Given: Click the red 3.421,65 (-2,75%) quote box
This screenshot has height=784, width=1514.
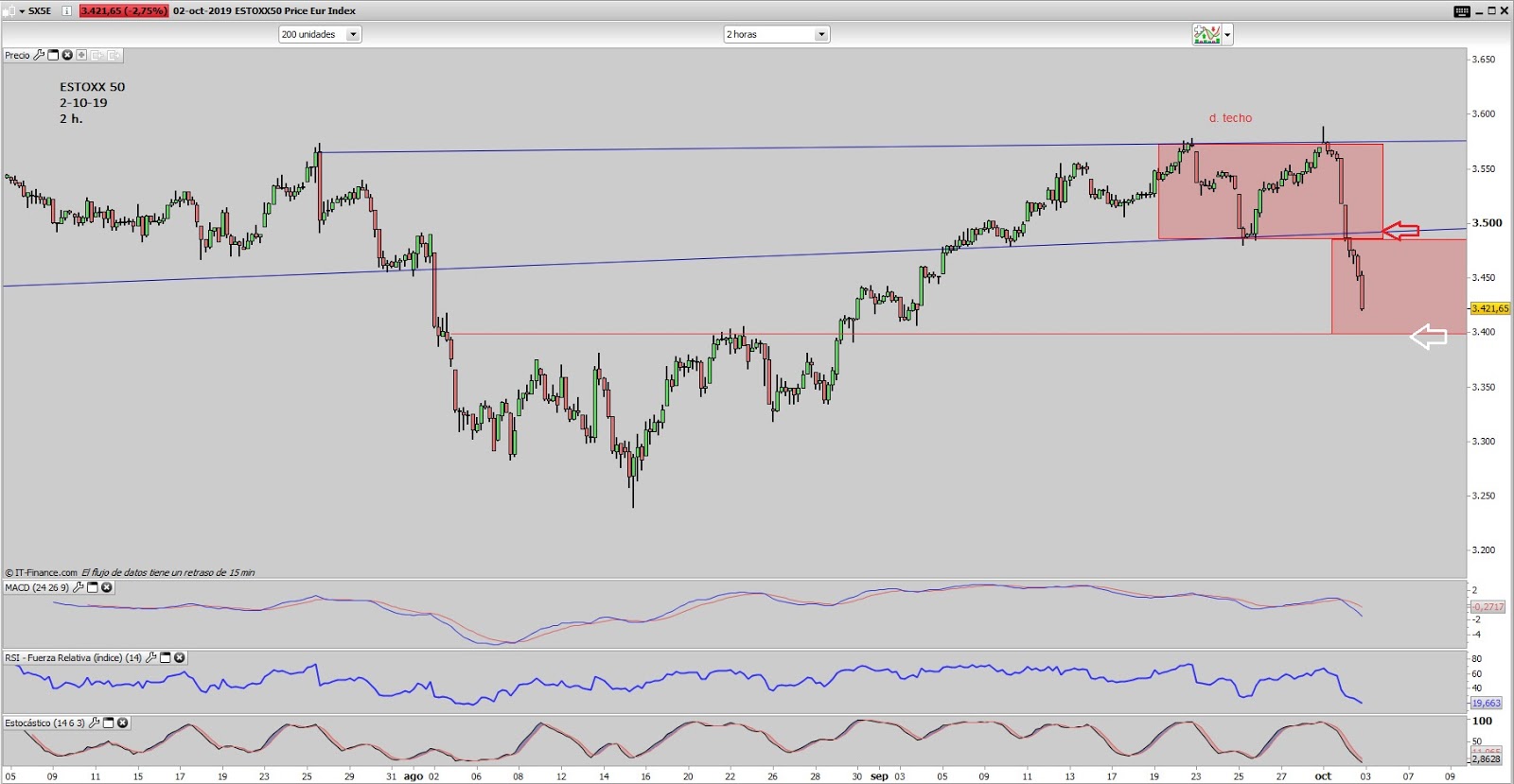Looking at the screenshot, I should pyautogui.click(x=124, y=11).
